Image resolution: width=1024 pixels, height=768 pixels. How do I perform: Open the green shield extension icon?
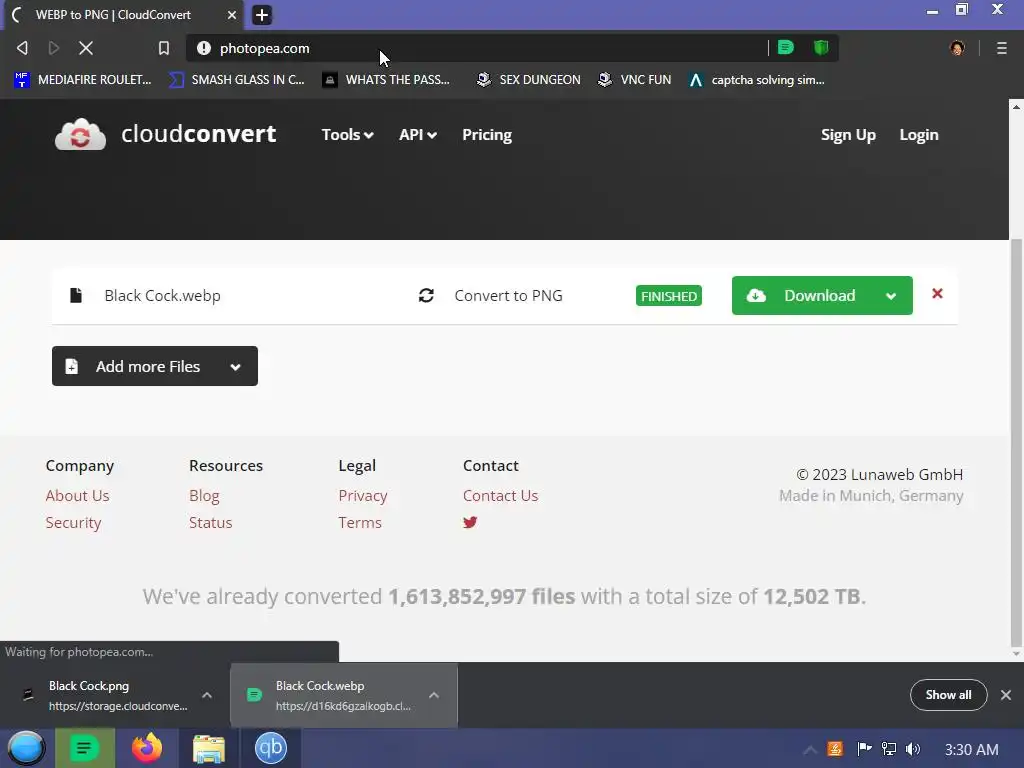tap(821, 47)
